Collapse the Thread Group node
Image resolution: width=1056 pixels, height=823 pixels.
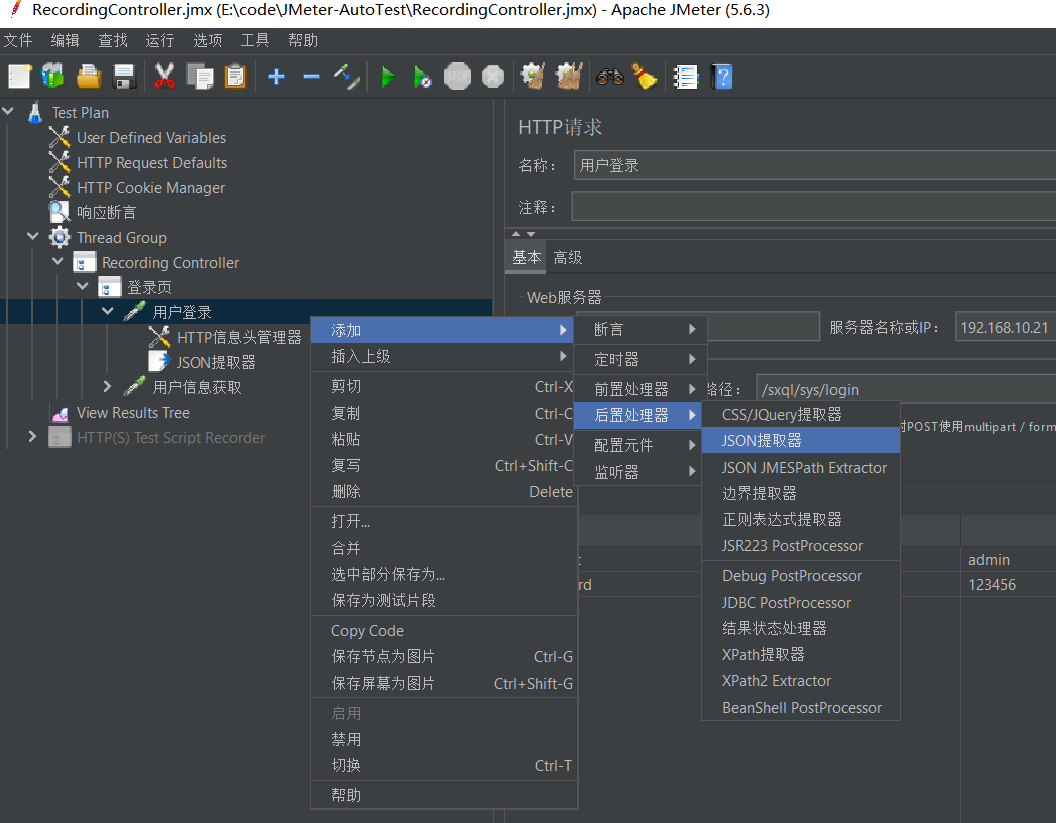click(32, 236)
